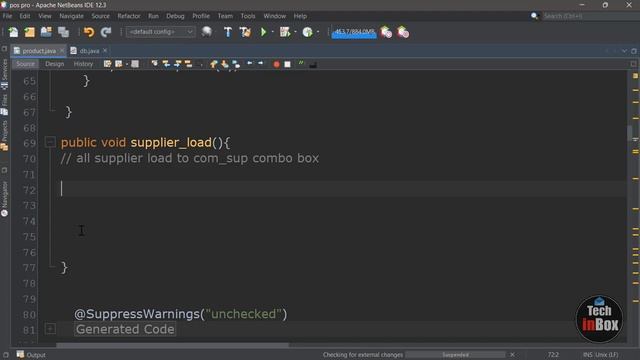Click the Comment code icon
640x360 pixels.
(301, 64)
